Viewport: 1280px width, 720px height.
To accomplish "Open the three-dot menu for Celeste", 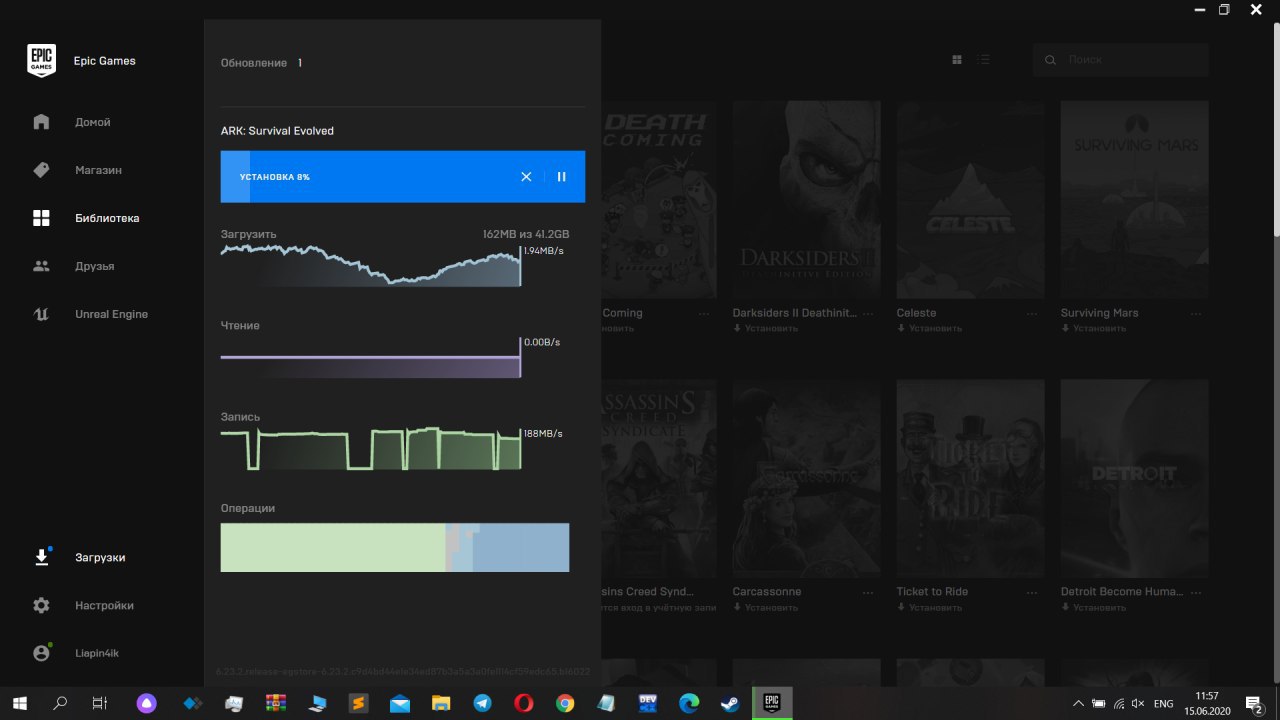I will point(1032,313).
